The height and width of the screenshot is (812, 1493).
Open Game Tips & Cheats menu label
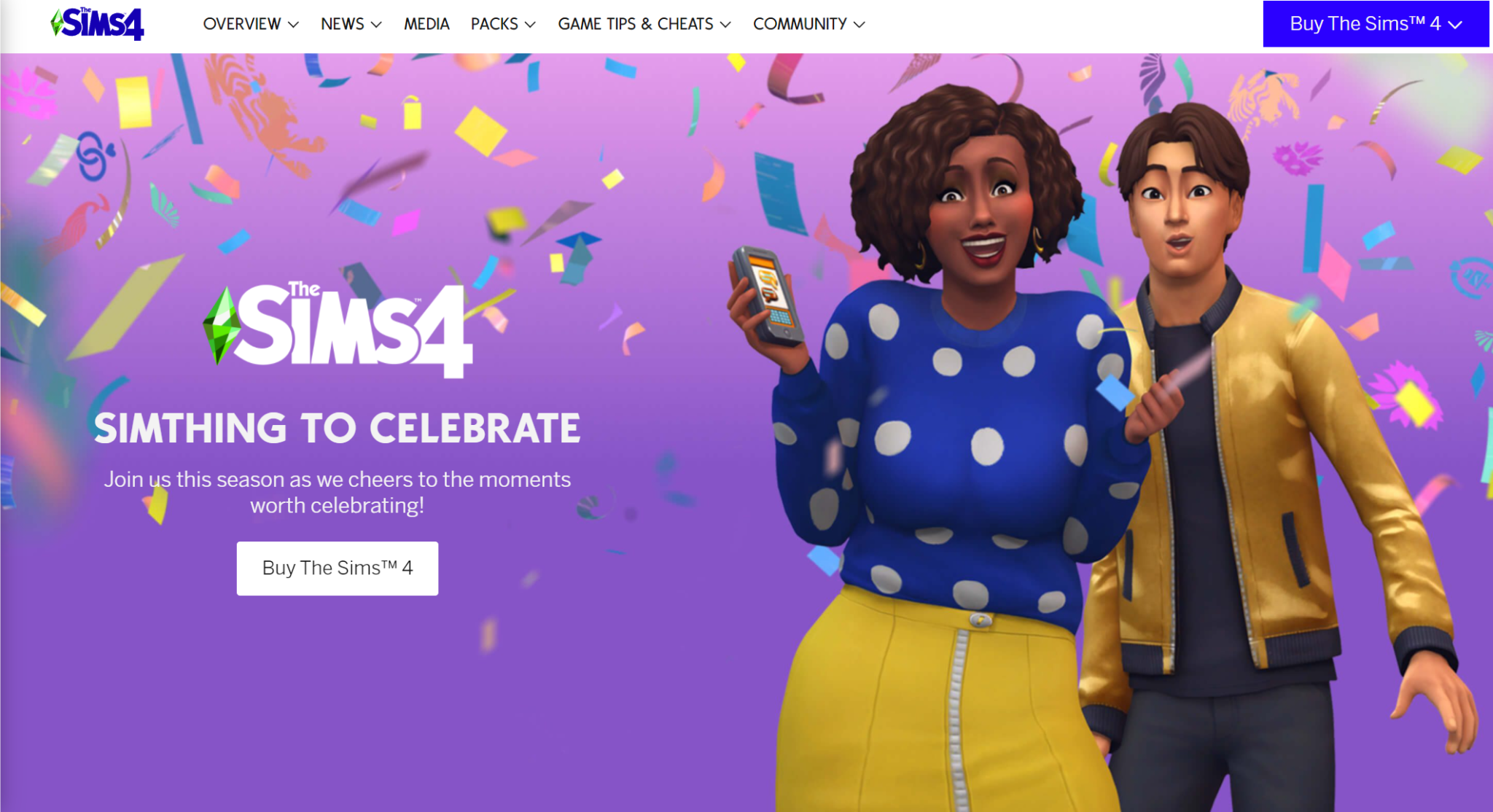[x=636, y=24]
